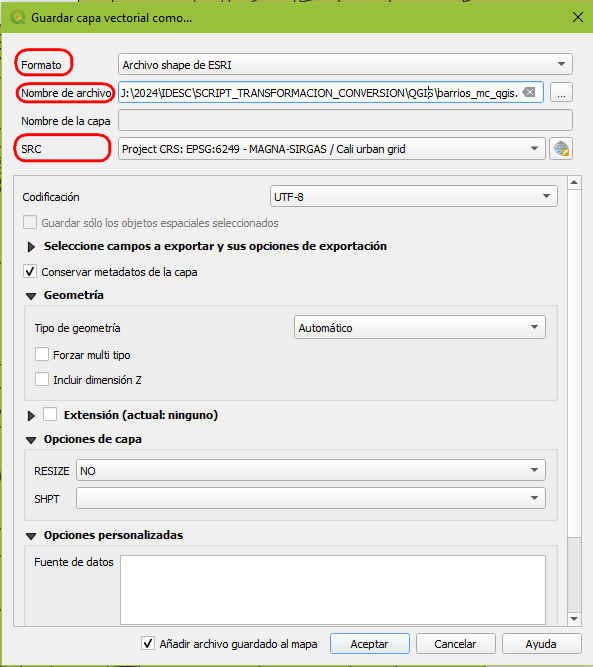
Task: Open the Codificación UTF-8 dropdown
Action: coord(413,197)
